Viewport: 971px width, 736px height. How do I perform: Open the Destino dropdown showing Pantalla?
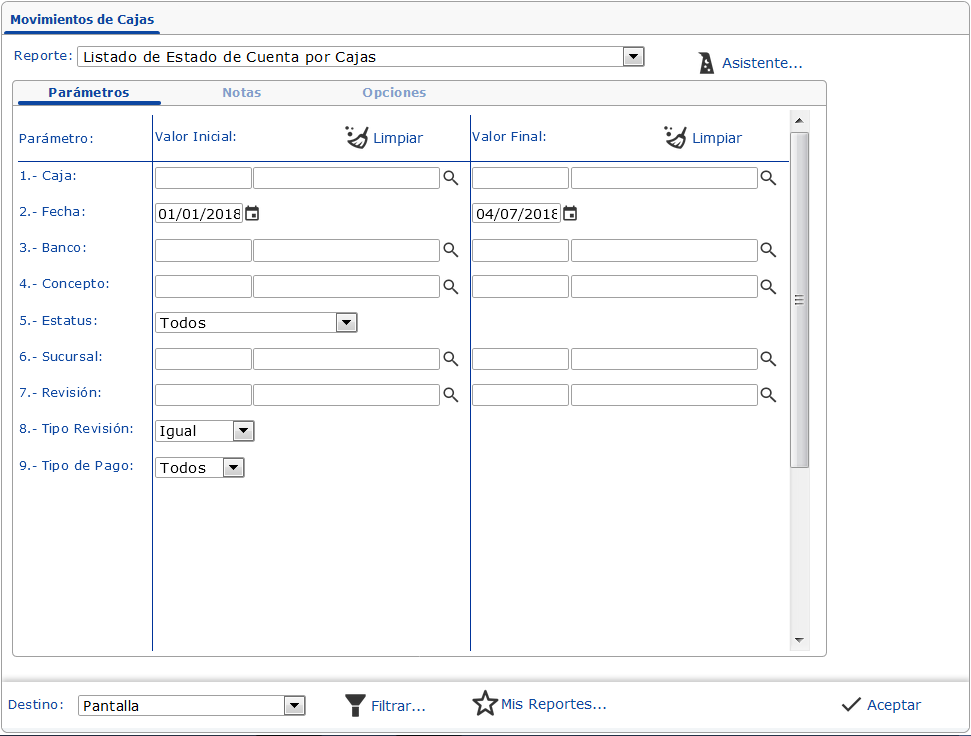pos(294,706)
